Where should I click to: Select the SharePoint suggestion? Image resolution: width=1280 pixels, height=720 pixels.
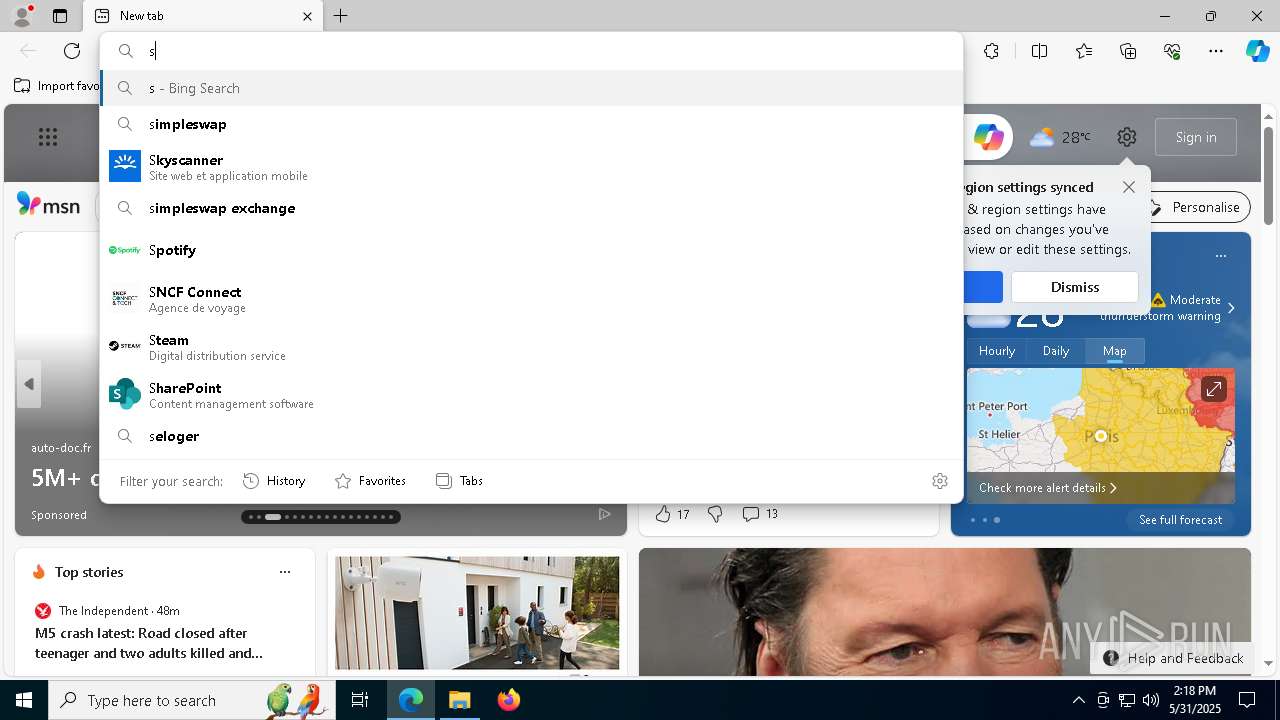(531, 395)
